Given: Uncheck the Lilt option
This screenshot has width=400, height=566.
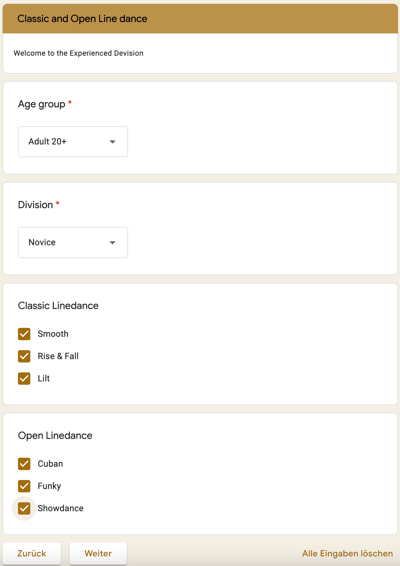Looking at the screenshot, I should [24, 378].
